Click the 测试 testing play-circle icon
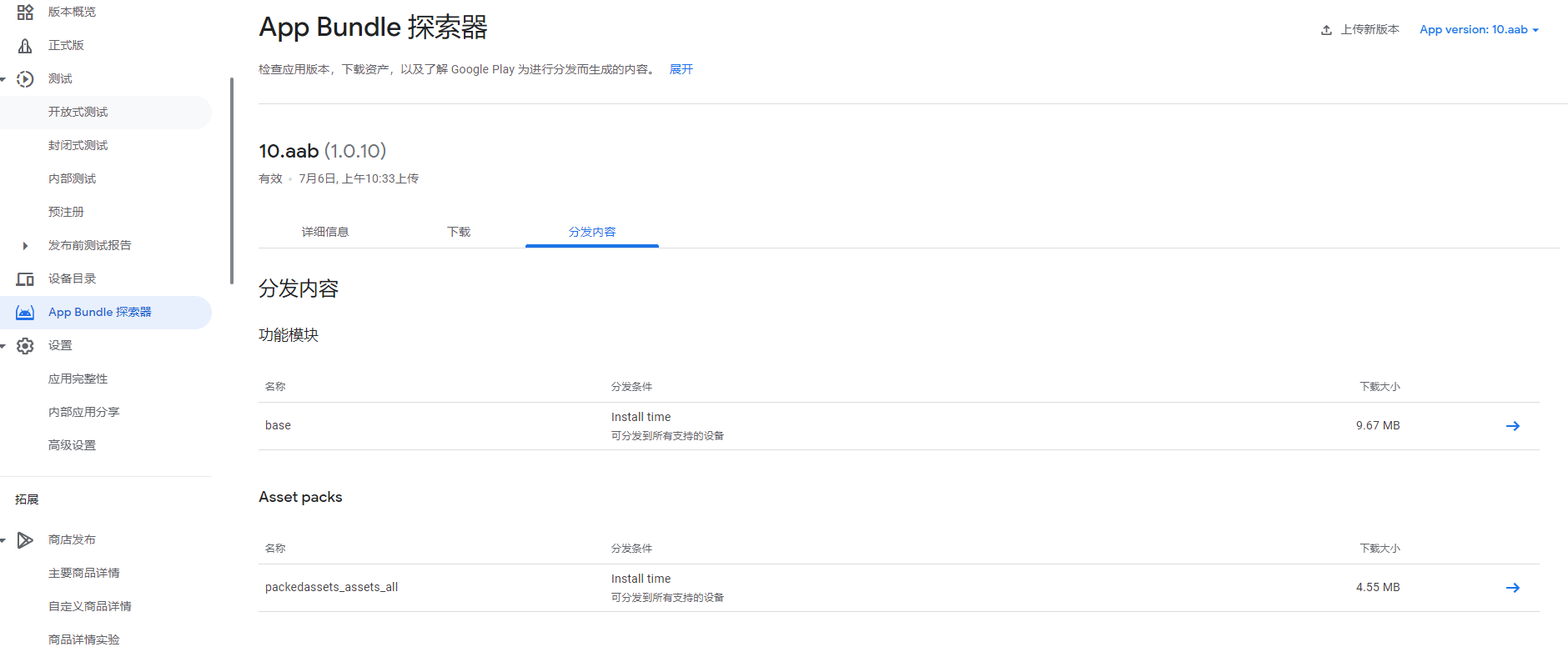Image resolution: width=1568 pixels, height=652 pixels. 25,78
